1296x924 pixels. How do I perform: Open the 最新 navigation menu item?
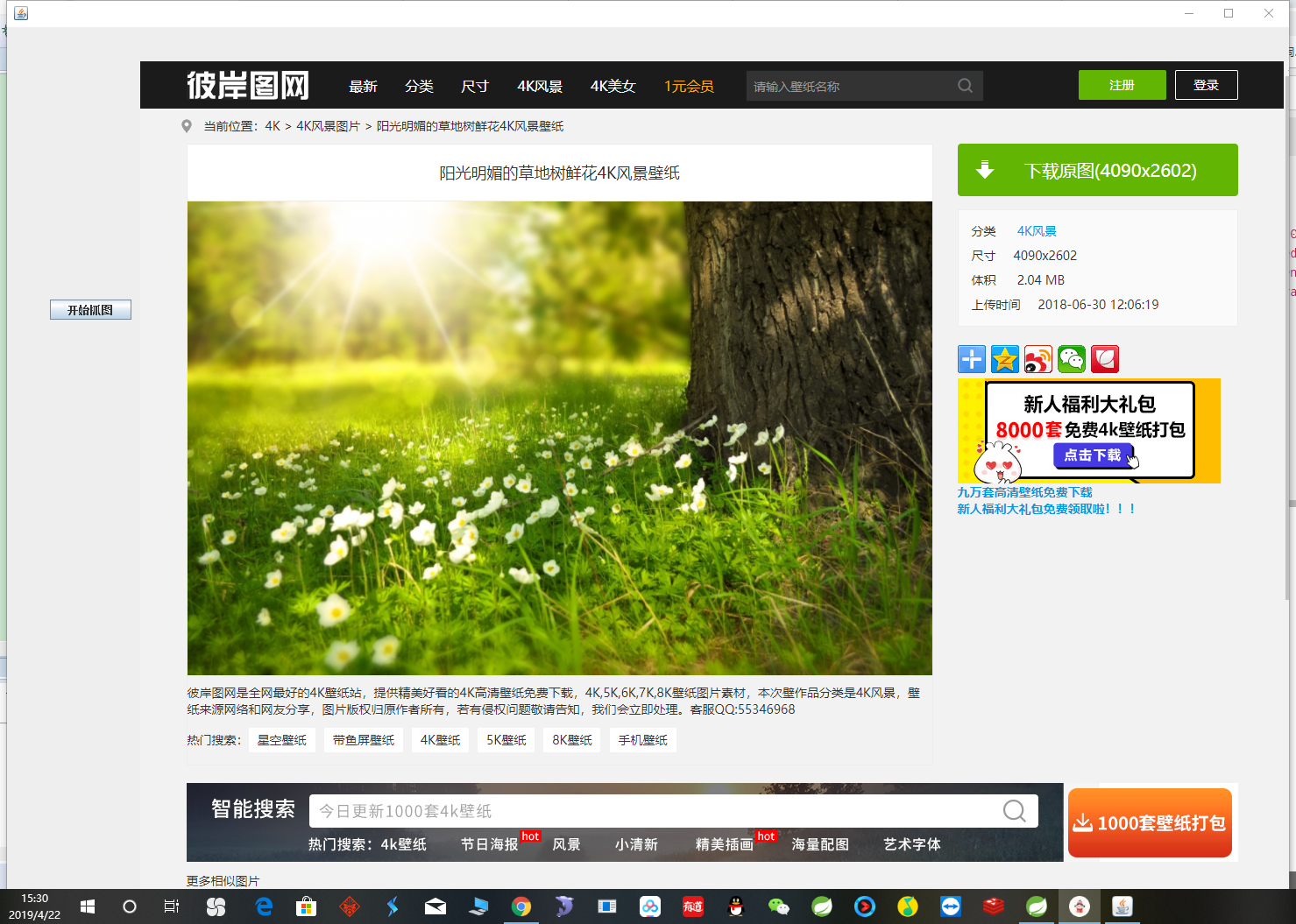(x=363, y=86)
